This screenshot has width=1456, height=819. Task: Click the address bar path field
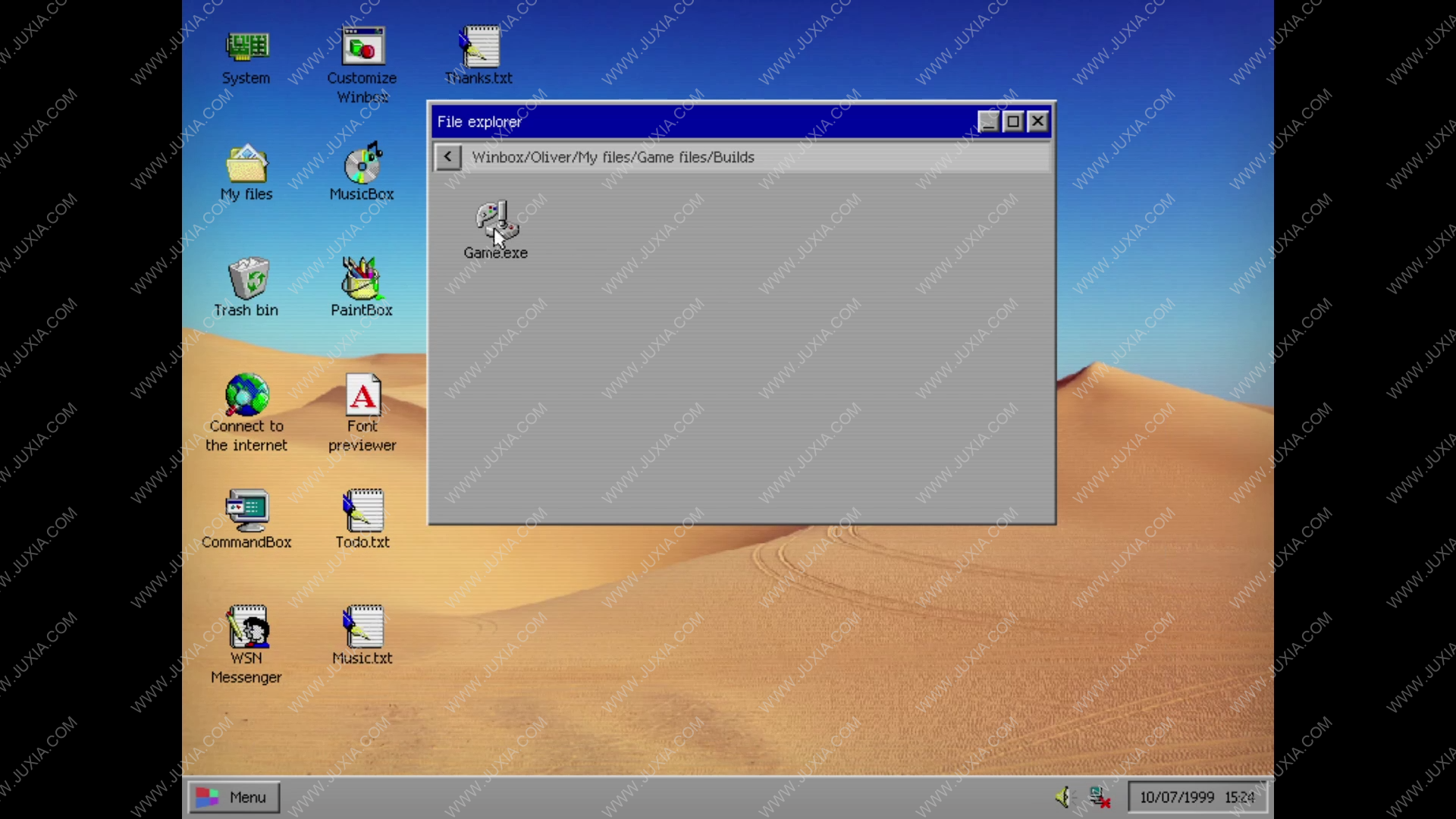[756, 156]
